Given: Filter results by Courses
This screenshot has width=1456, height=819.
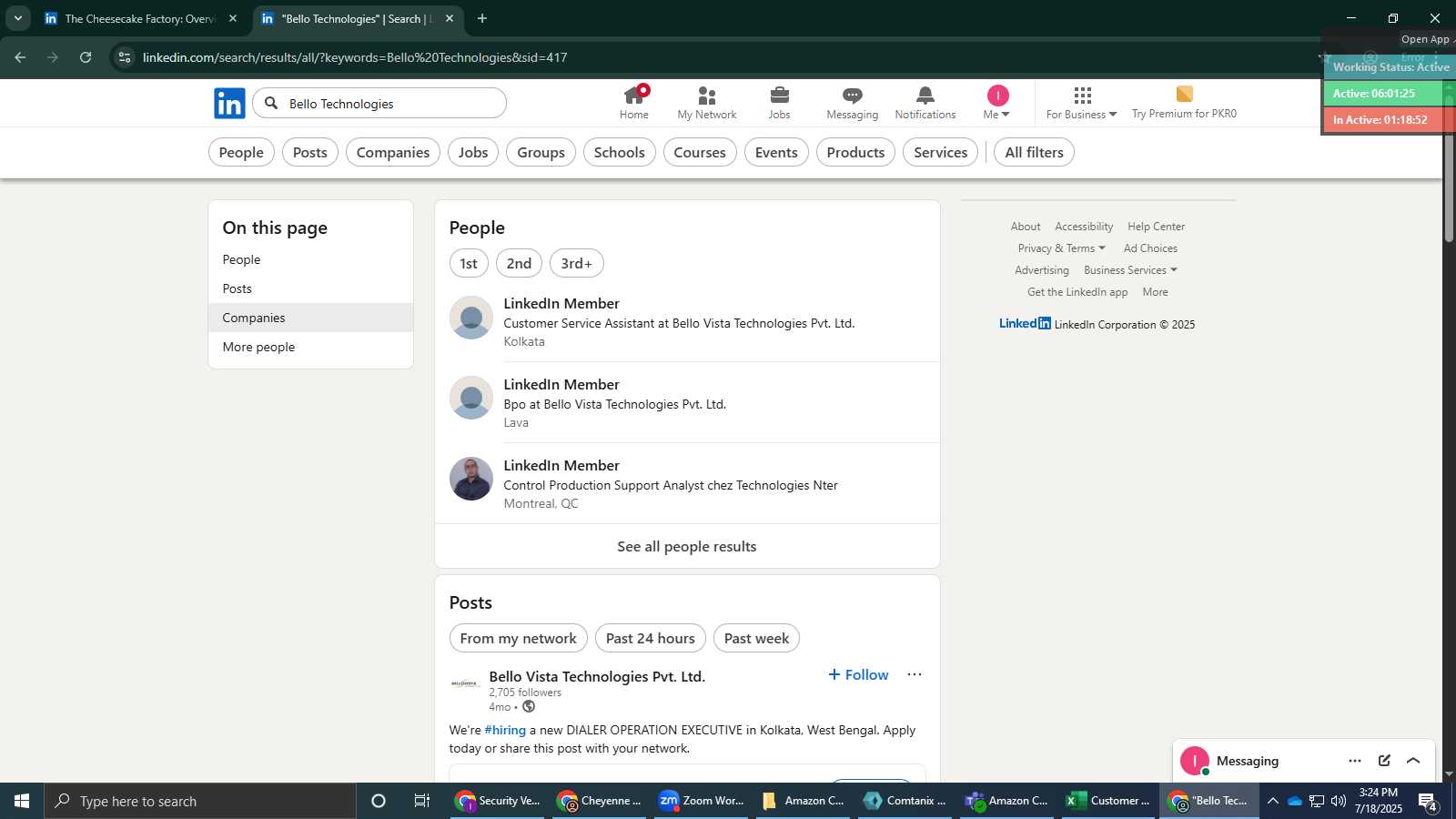Looking at the screenshot, I should [700, 153].
